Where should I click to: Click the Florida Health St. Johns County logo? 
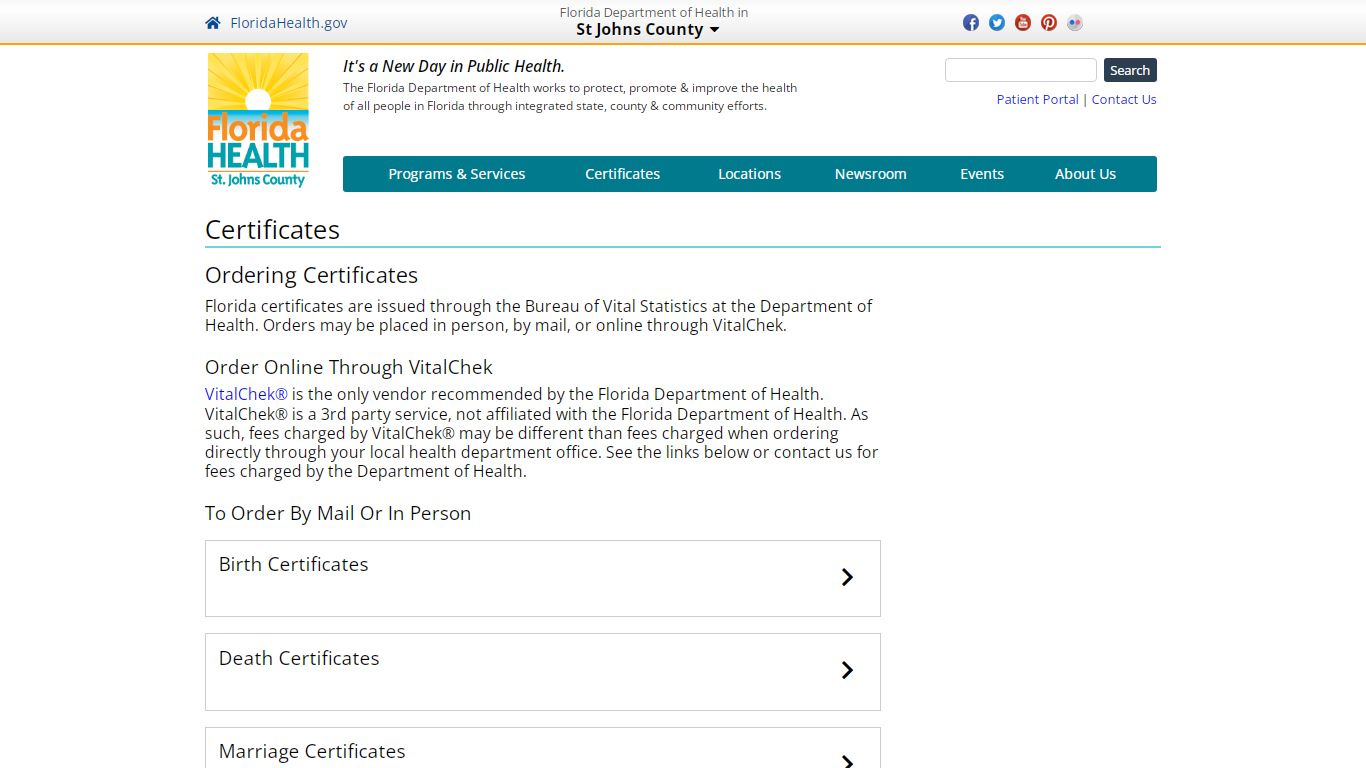click(258, 120)
